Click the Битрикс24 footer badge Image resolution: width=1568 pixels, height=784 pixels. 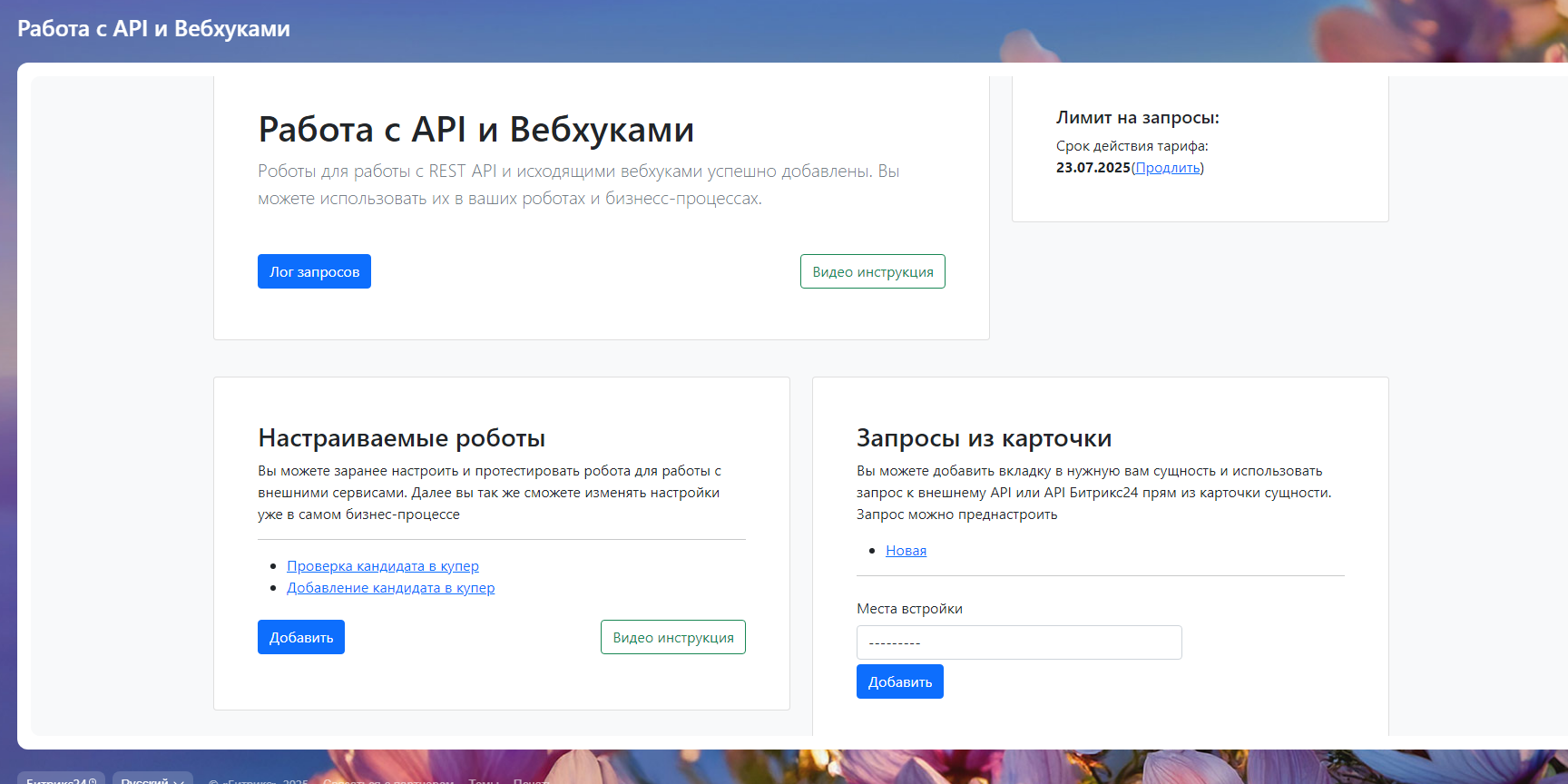(x=61, y=779)
